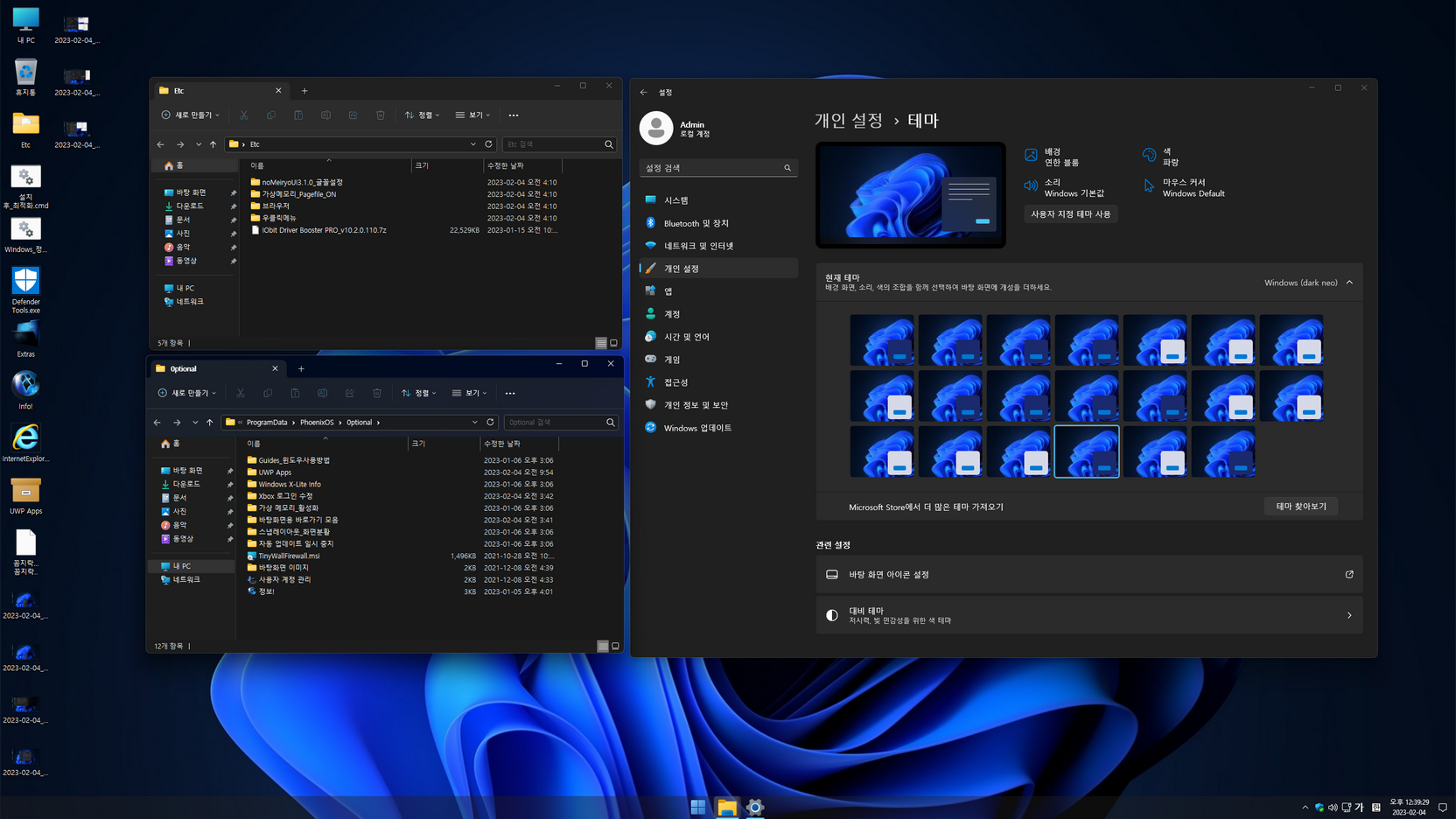Click the Windows Start button on taskbar
This screenshot has height=819, width=1456.
[698, 807]
